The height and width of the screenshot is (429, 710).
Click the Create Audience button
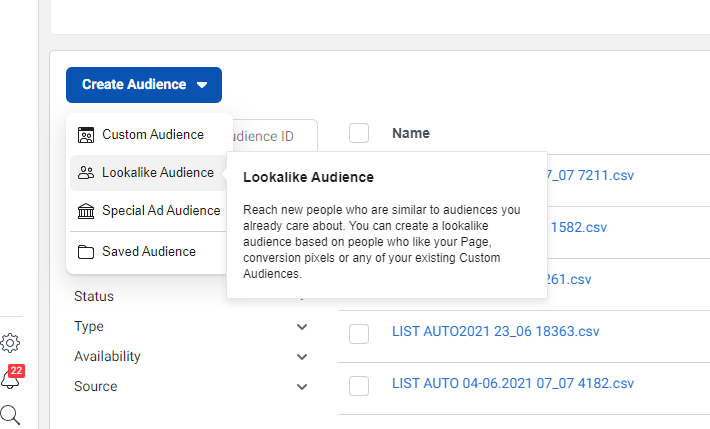pos(144,85)
